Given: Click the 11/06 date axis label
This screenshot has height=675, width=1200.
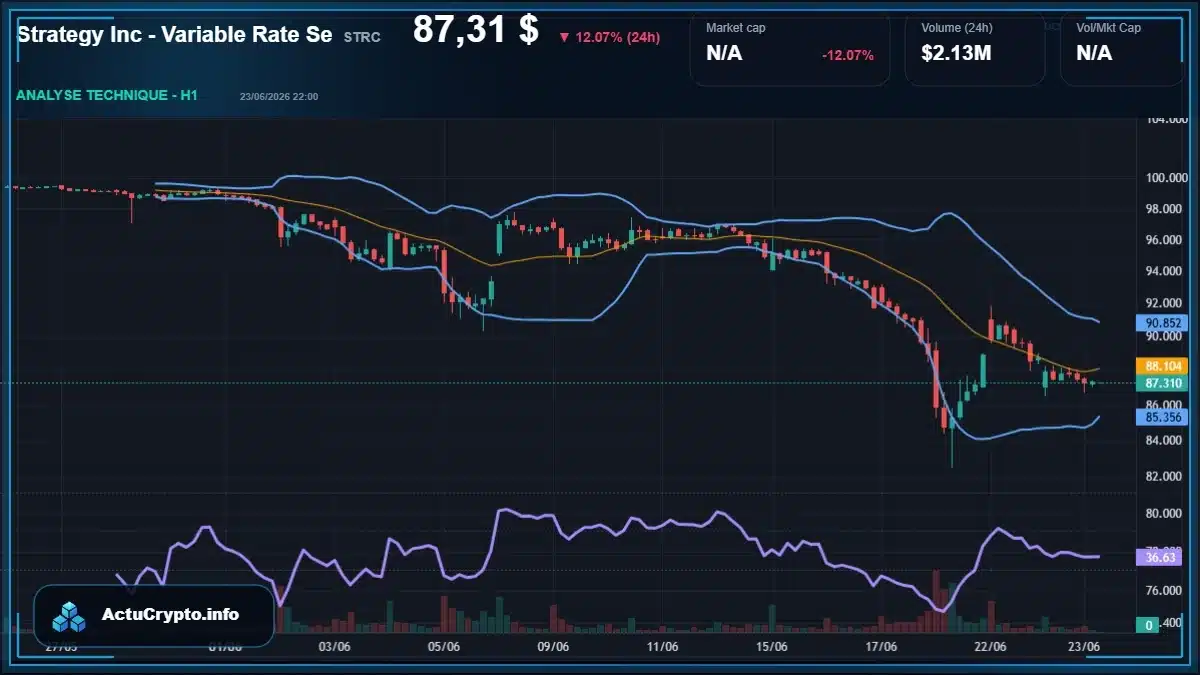Looking at the screenshot, I should pyautogui.click(x=662, y=647).
